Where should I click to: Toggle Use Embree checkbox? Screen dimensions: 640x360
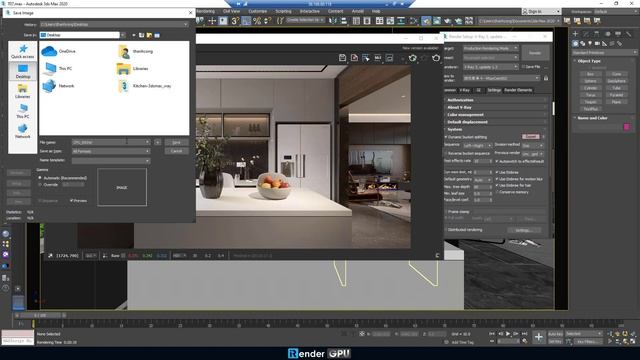click(507, 172)
